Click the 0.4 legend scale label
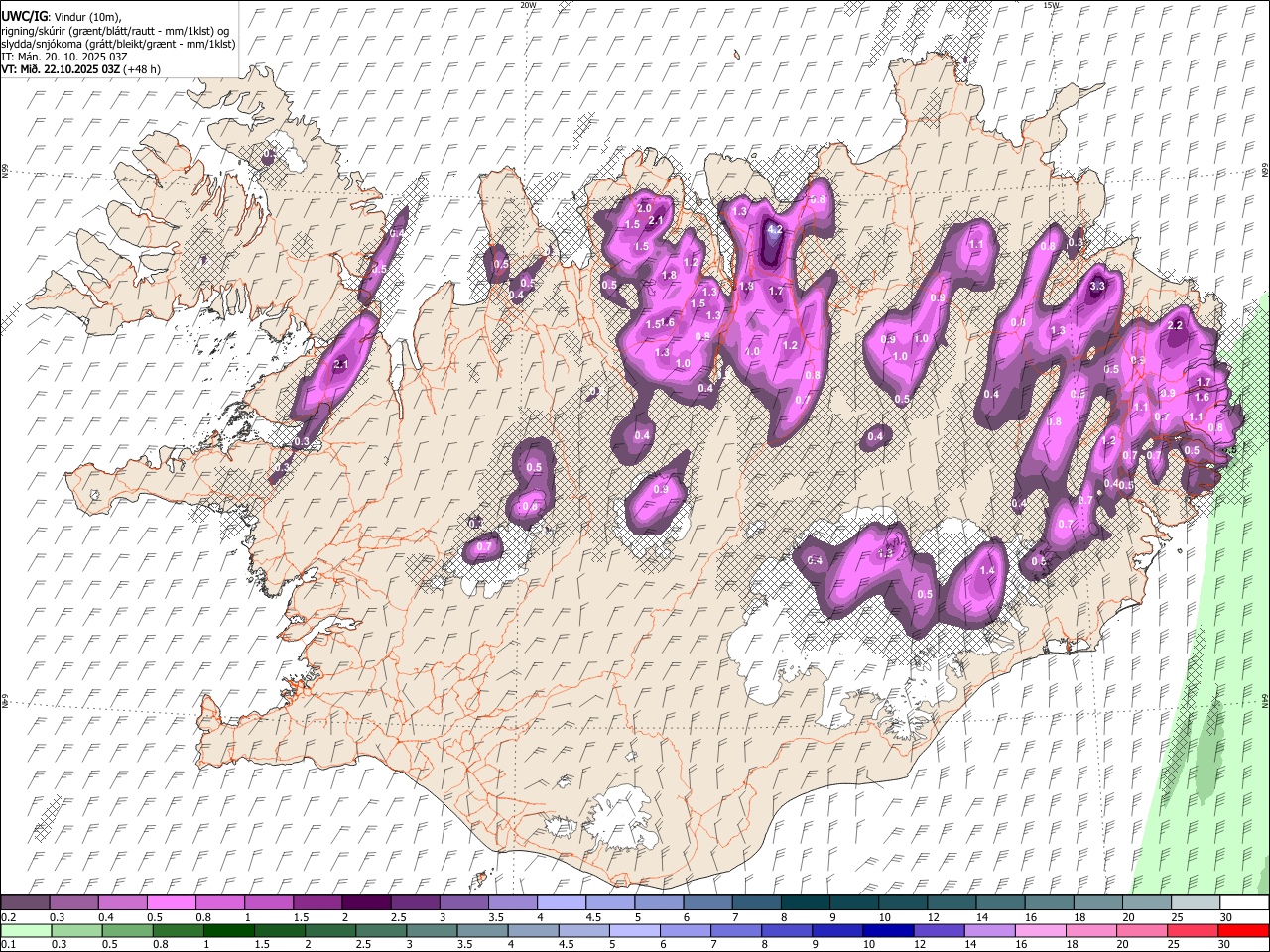1270x952 pixels. point(105,917)
